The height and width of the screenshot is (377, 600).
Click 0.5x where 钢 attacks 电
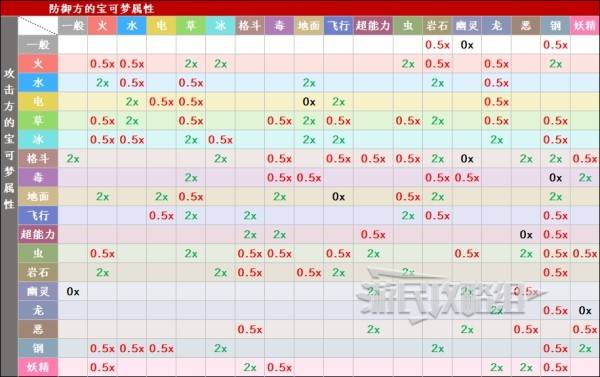[161, 349]
